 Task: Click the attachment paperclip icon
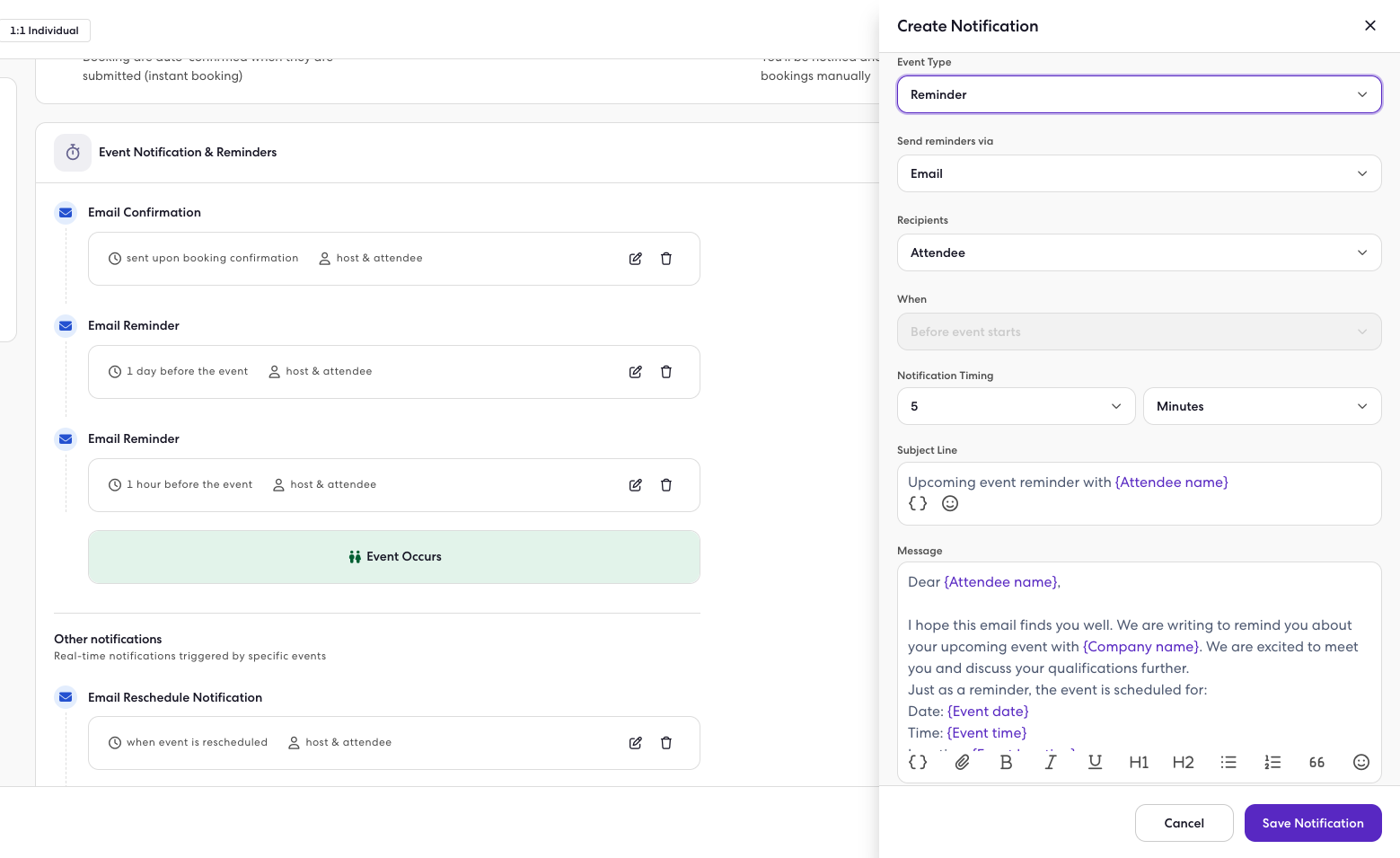pos(962,762)
